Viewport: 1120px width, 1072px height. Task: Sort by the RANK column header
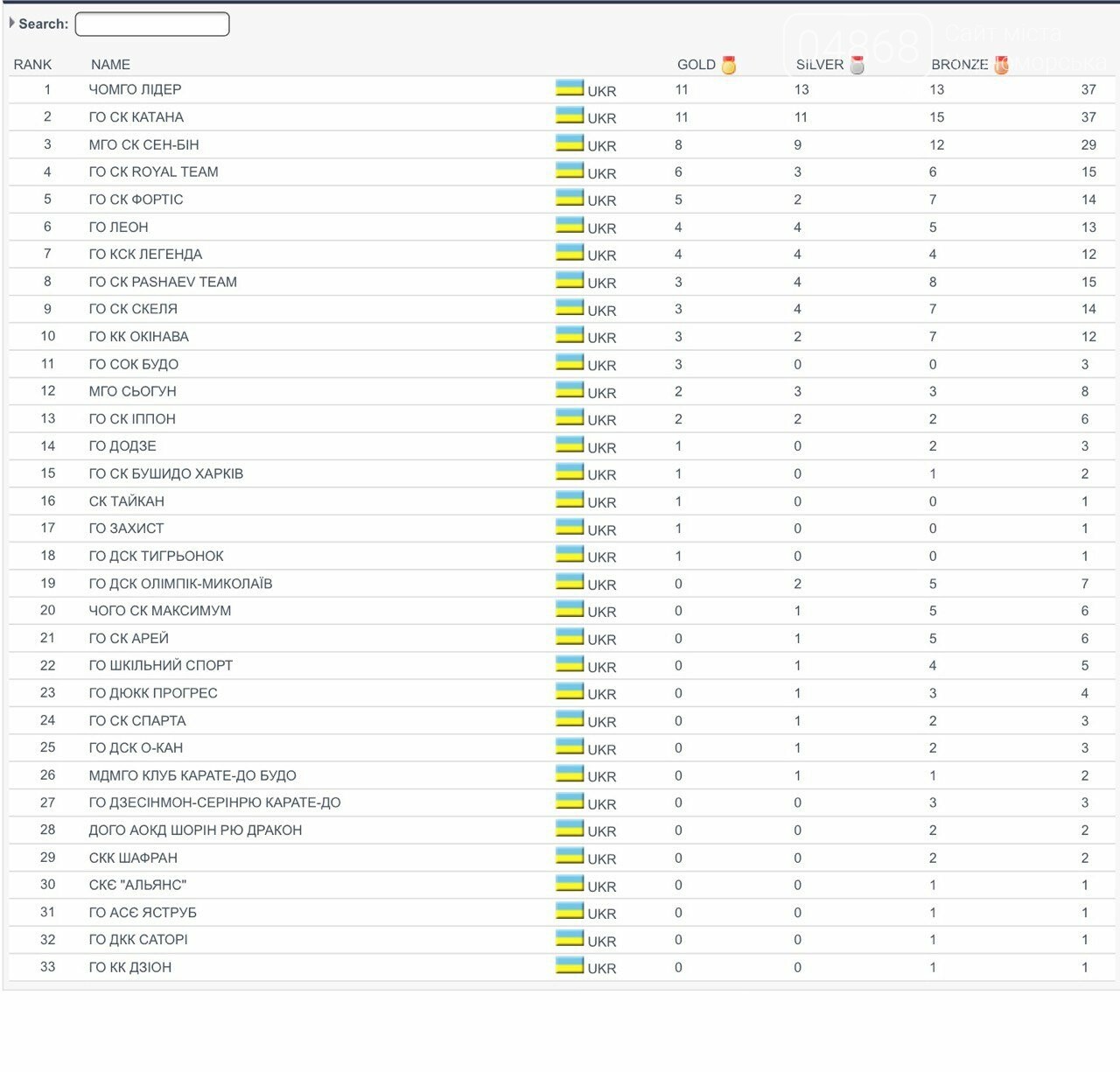click(x=32, y=65)
